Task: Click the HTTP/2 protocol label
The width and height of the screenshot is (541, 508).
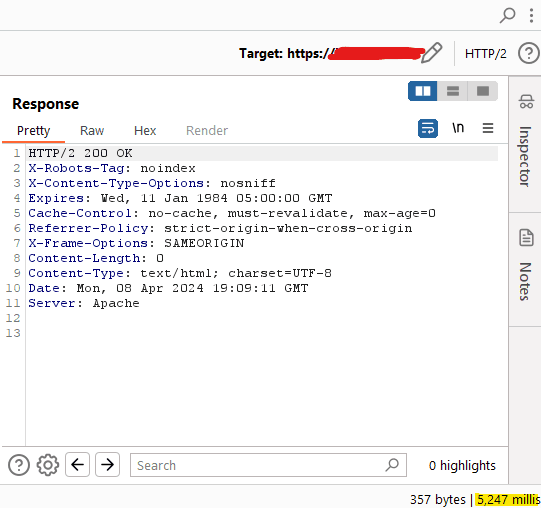Action: point(485,53)
